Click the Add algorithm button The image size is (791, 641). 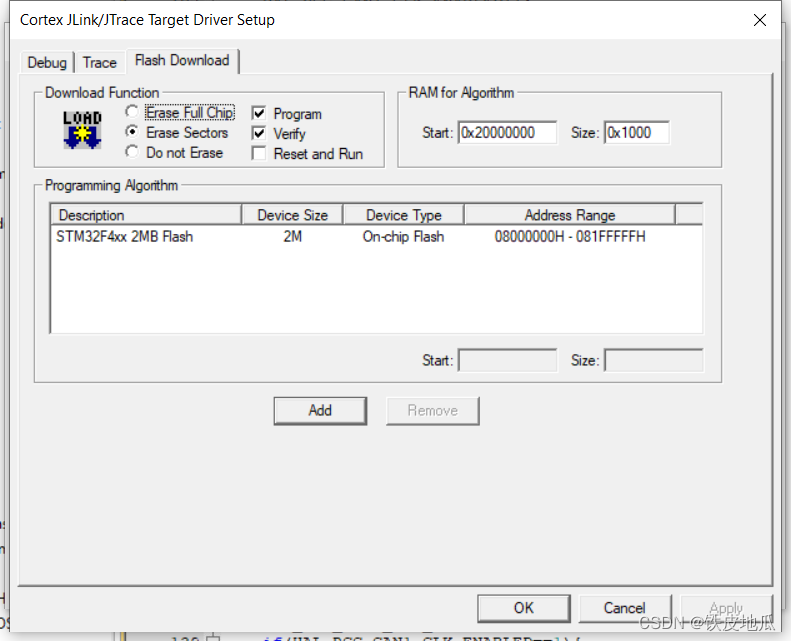[320, 411]
